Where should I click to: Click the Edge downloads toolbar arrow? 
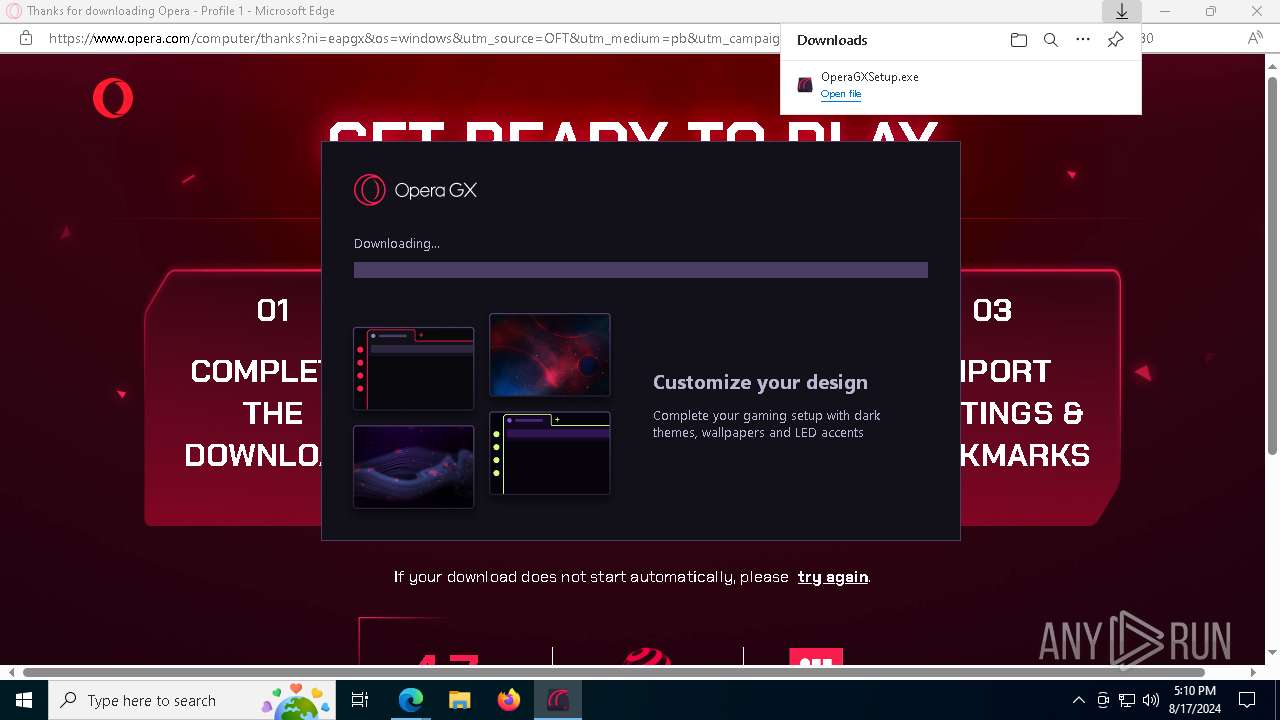[x=1122, y=12]
